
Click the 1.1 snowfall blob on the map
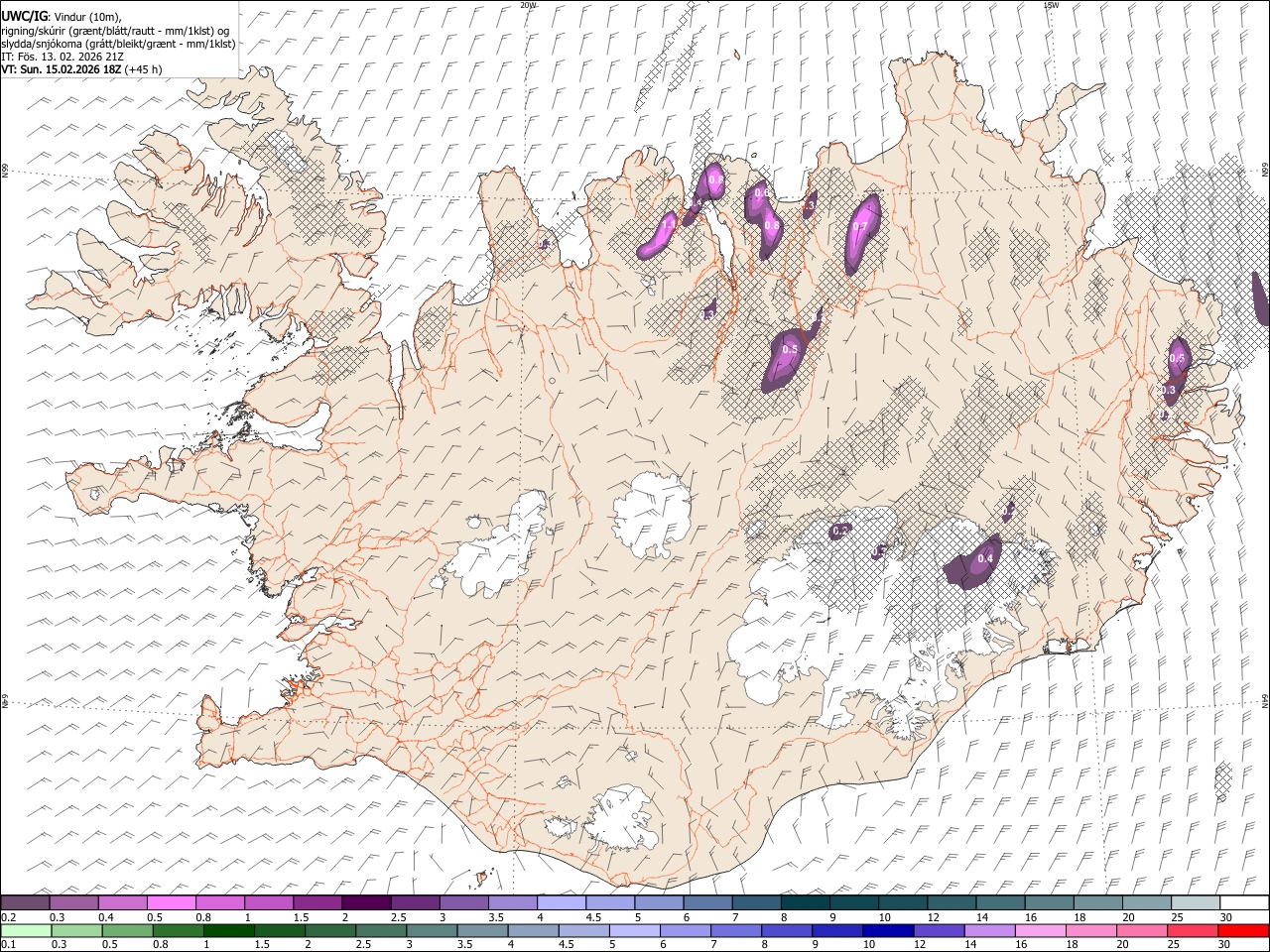[x=659, y=235]
